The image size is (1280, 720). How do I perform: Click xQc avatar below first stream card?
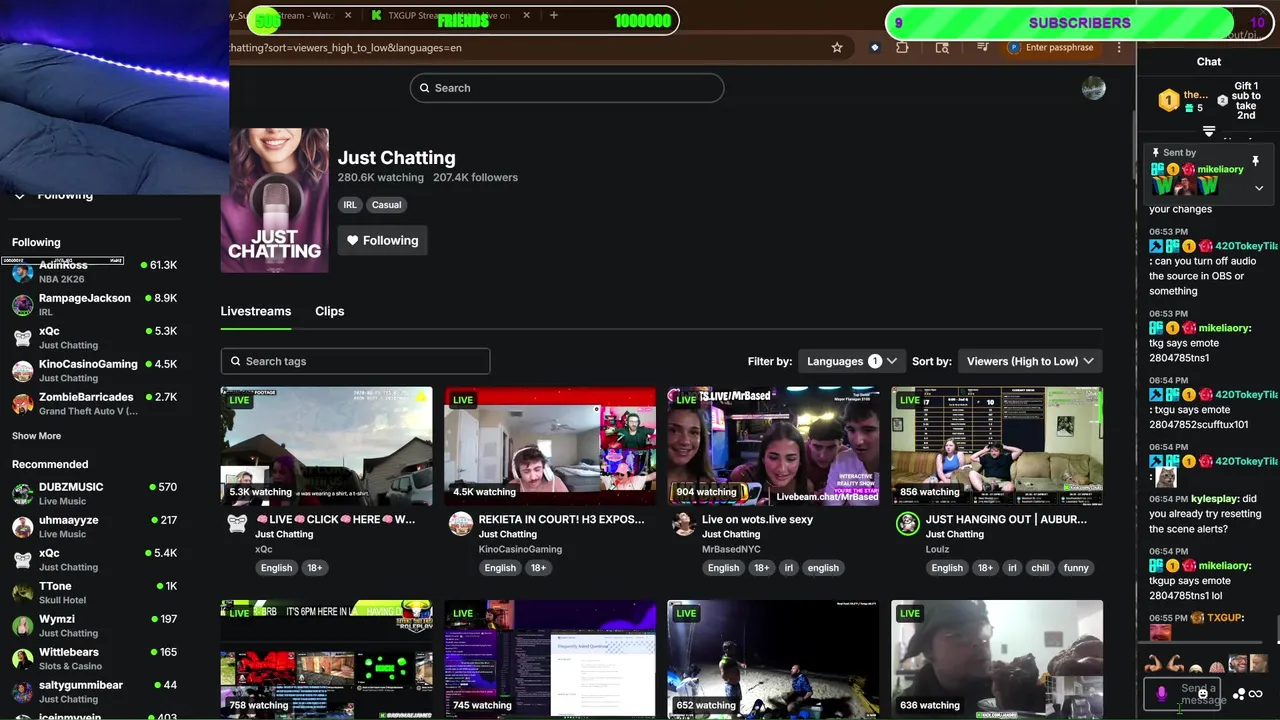(237, 523)
